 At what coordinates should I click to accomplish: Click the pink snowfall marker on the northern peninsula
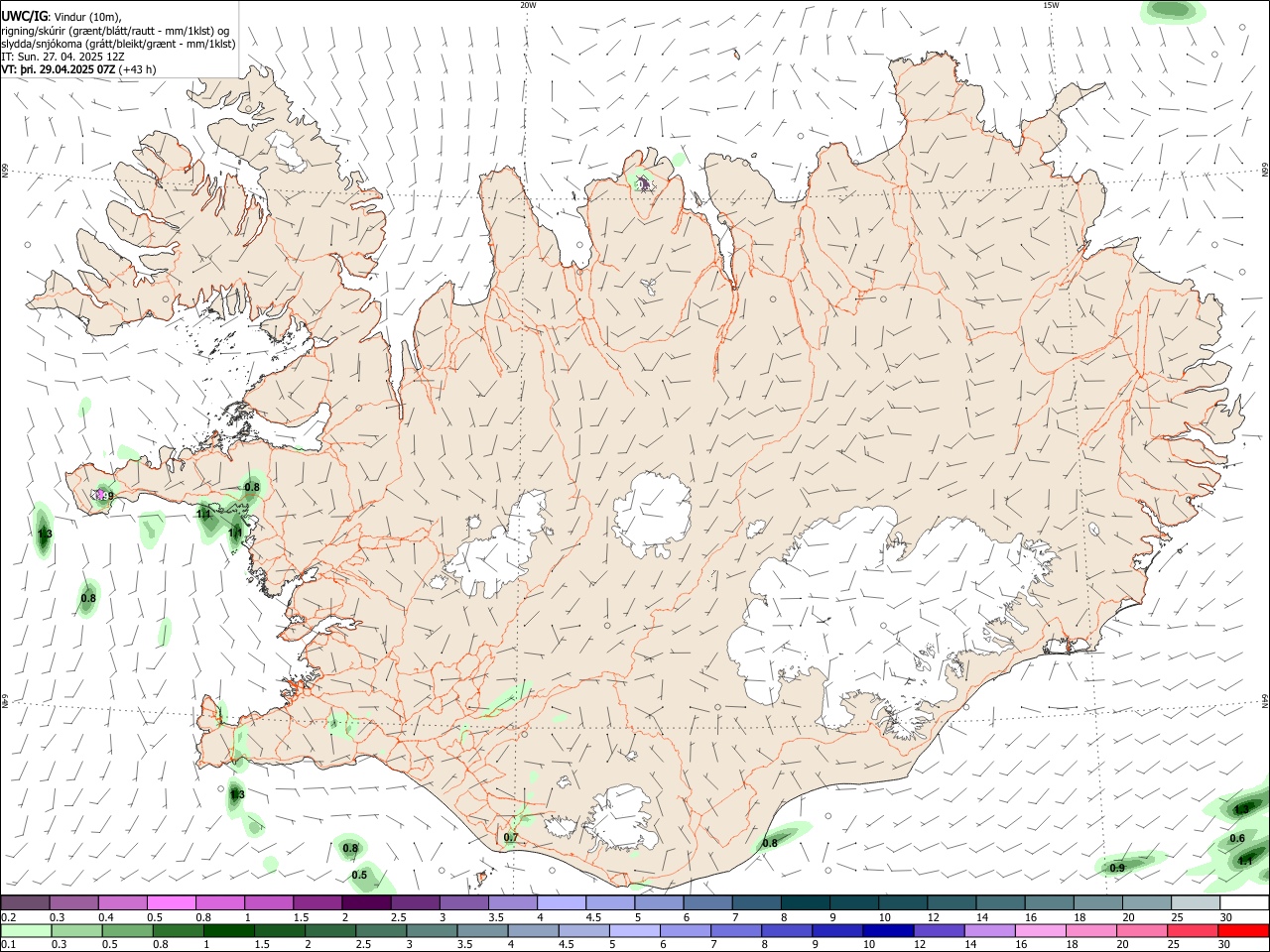tap(643, 183)
